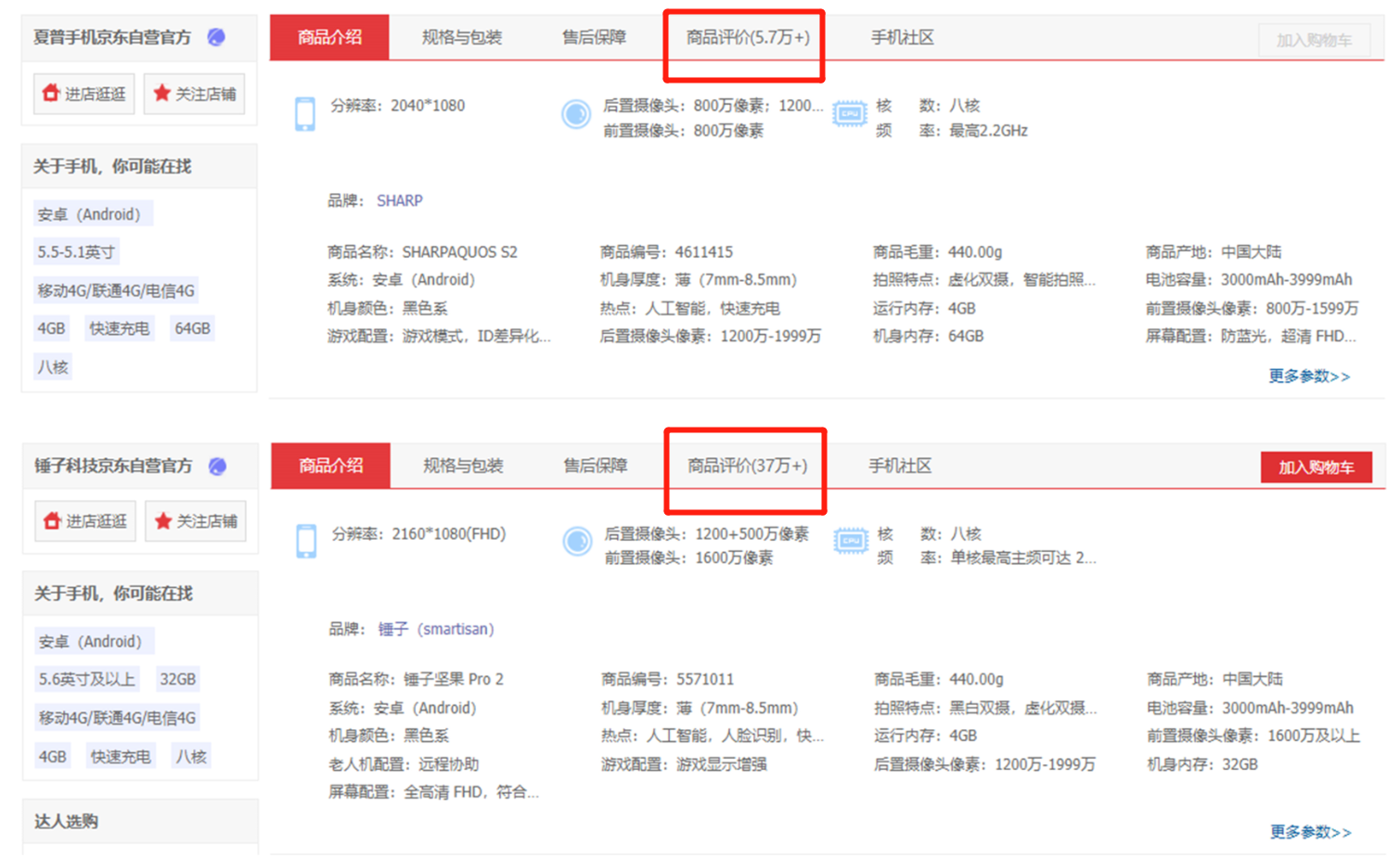Click the 八核 tag under the 锤子科技 store
Screen dimensions: 1400x858
pyautogui.click(x=191, y=757)
